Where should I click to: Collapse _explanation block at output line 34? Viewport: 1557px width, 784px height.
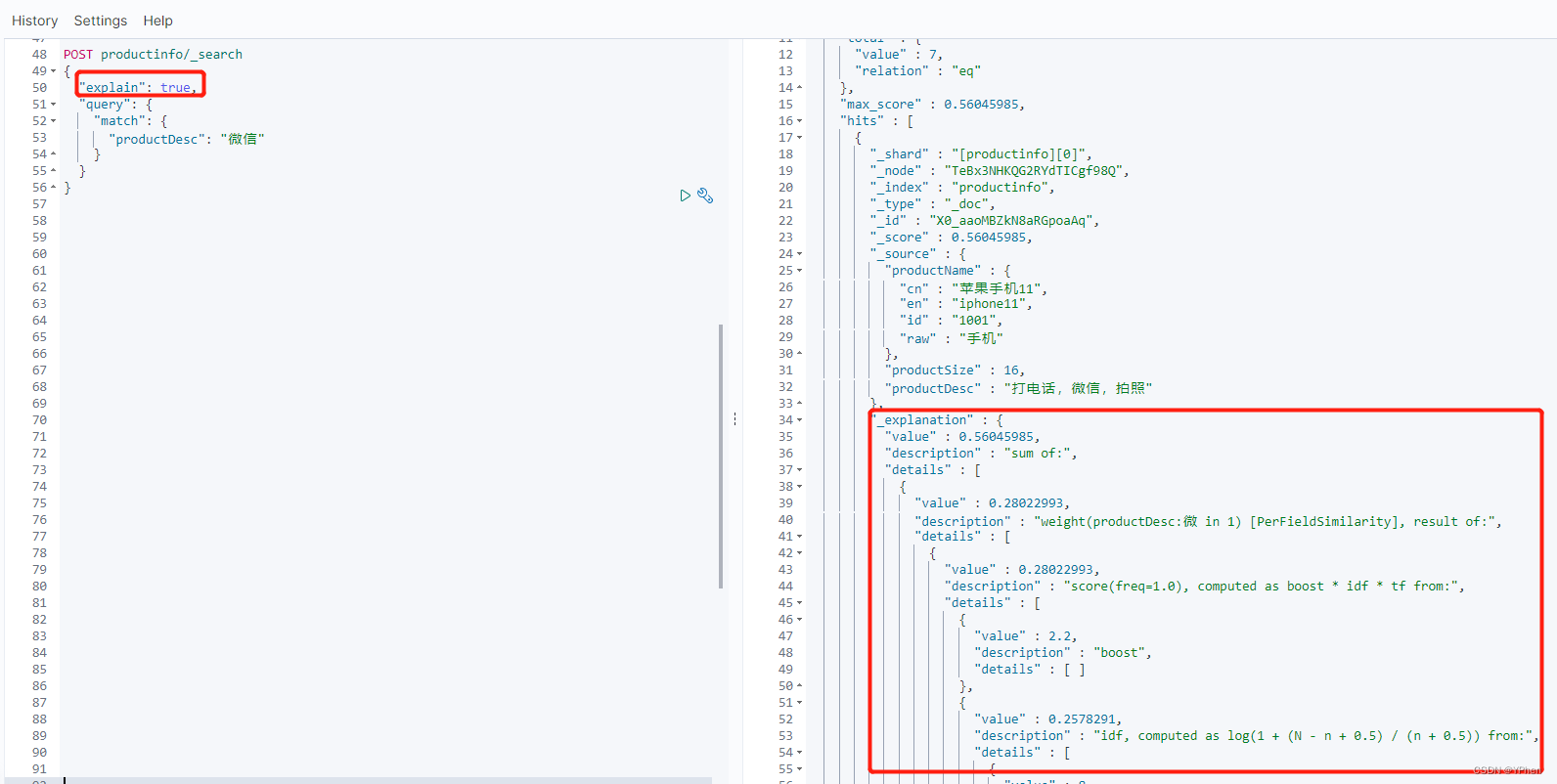(x=799, y=420)
